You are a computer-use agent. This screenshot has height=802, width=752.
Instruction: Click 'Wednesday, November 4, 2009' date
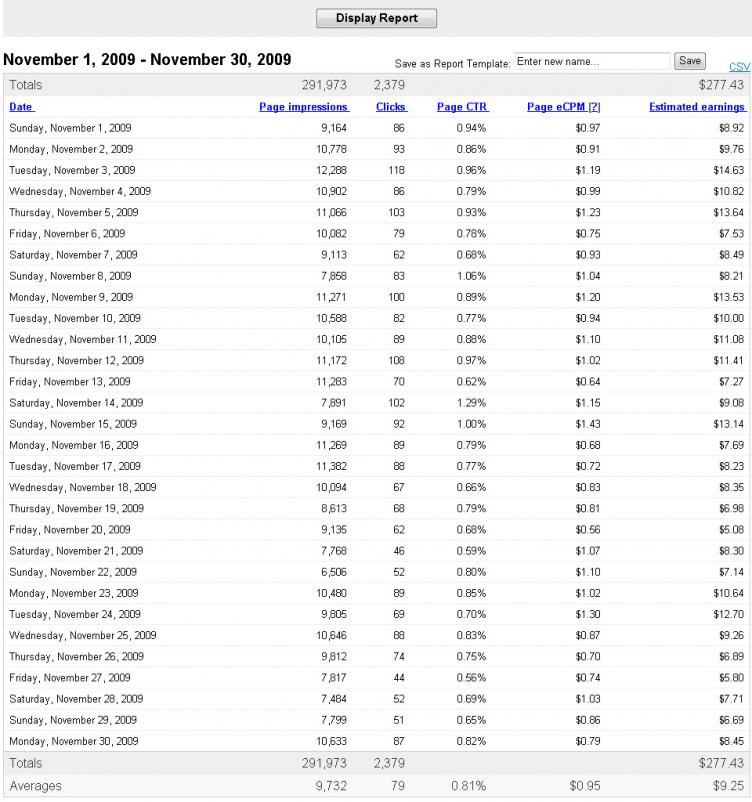pyautogui.click(x=80, y=191)
